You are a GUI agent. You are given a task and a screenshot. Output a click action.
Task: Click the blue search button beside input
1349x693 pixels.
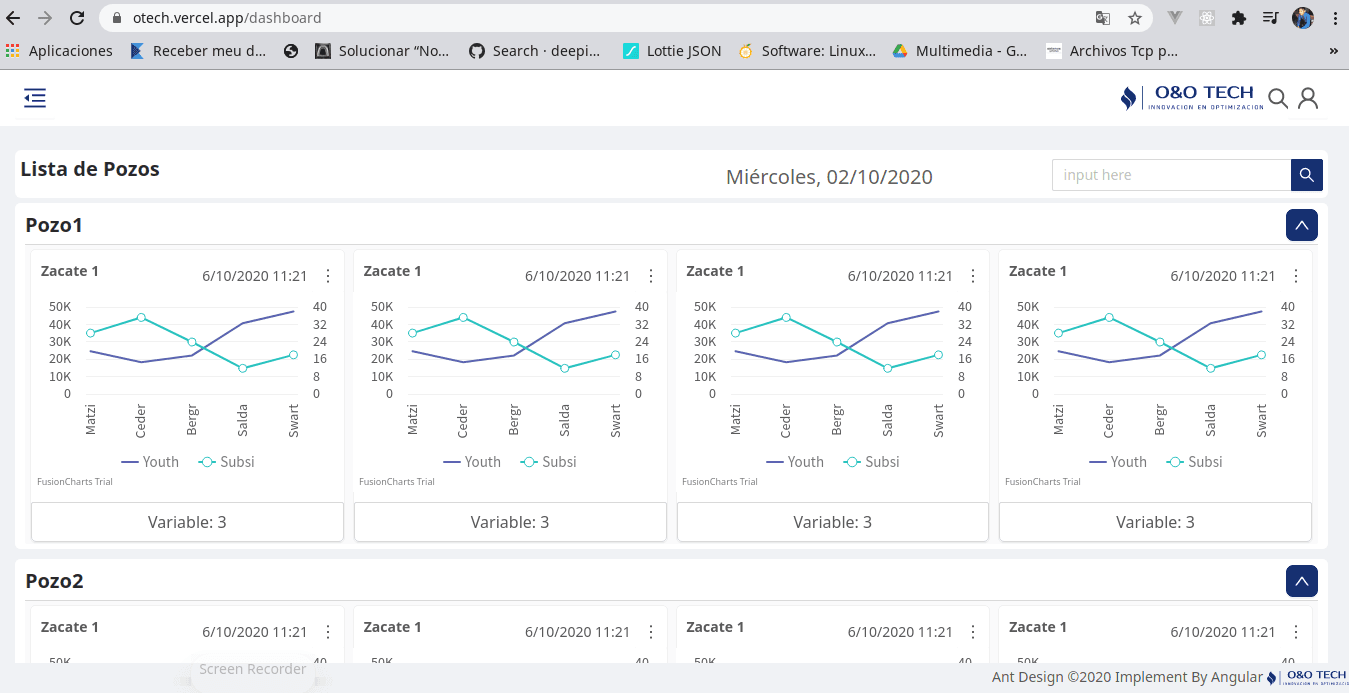pyautogui.click(x=1307, y=175)
